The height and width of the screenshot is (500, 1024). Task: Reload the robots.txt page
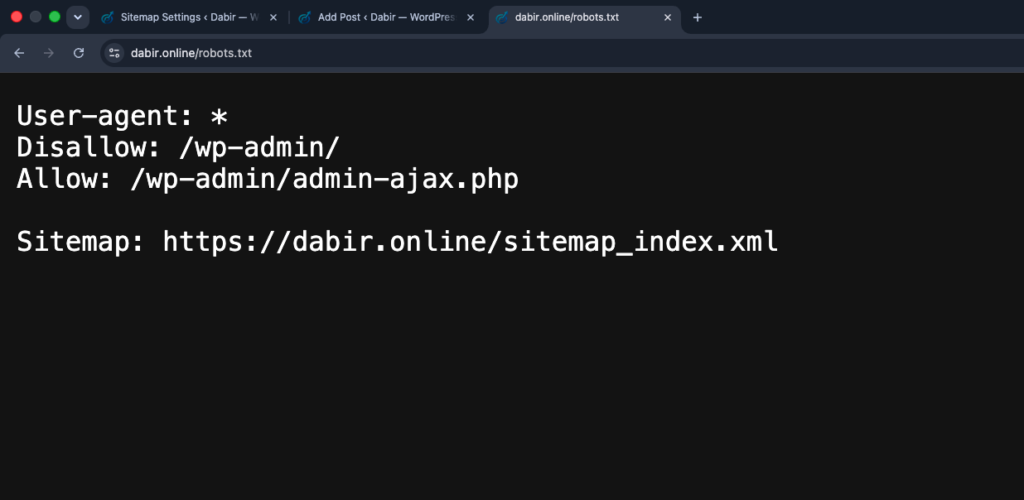pyautogui.click(x=78, y=53)
